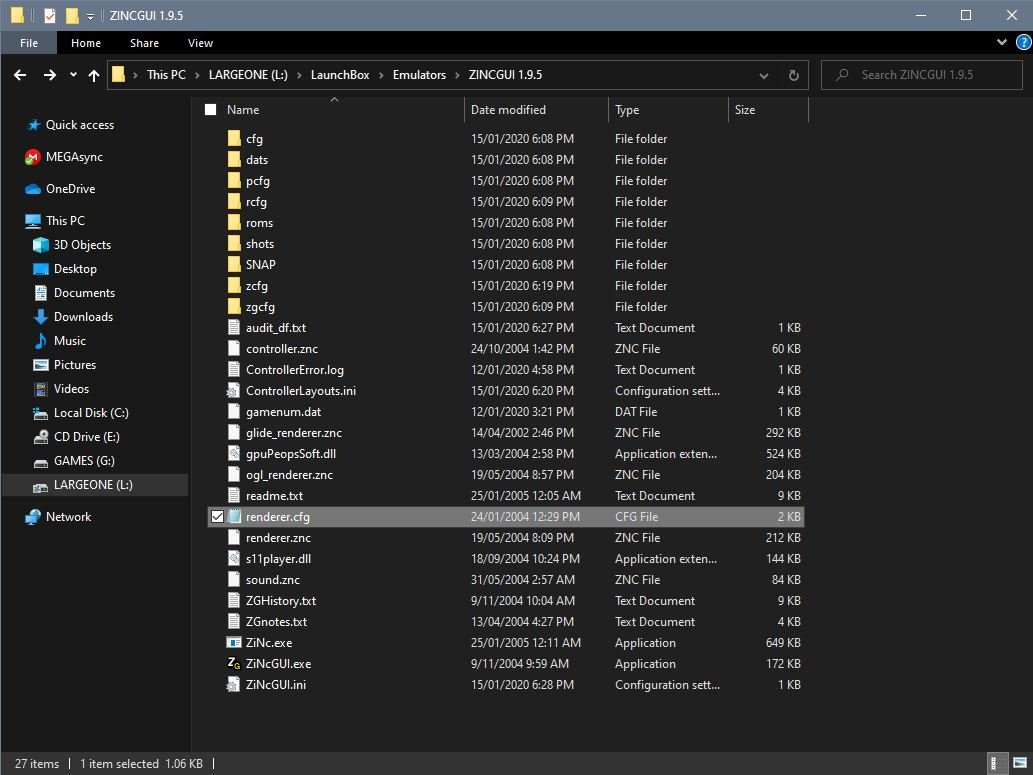The width and height of the screenshot is (1033, 775).
Task: Expand the chevron after Emulators in address bar
Action: 457,75
